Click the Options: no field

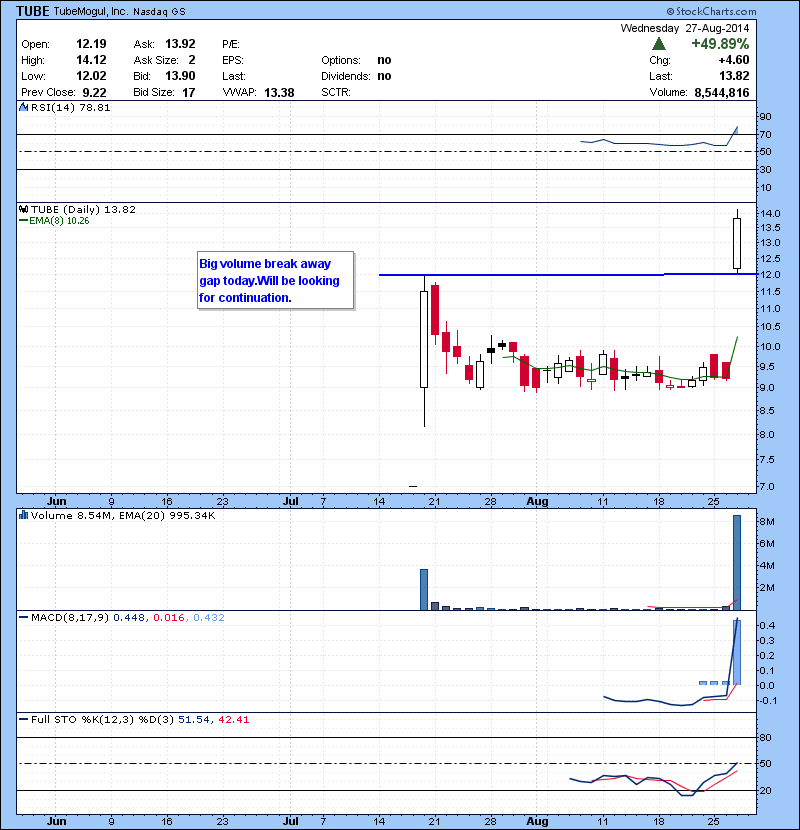pos(356,60)
